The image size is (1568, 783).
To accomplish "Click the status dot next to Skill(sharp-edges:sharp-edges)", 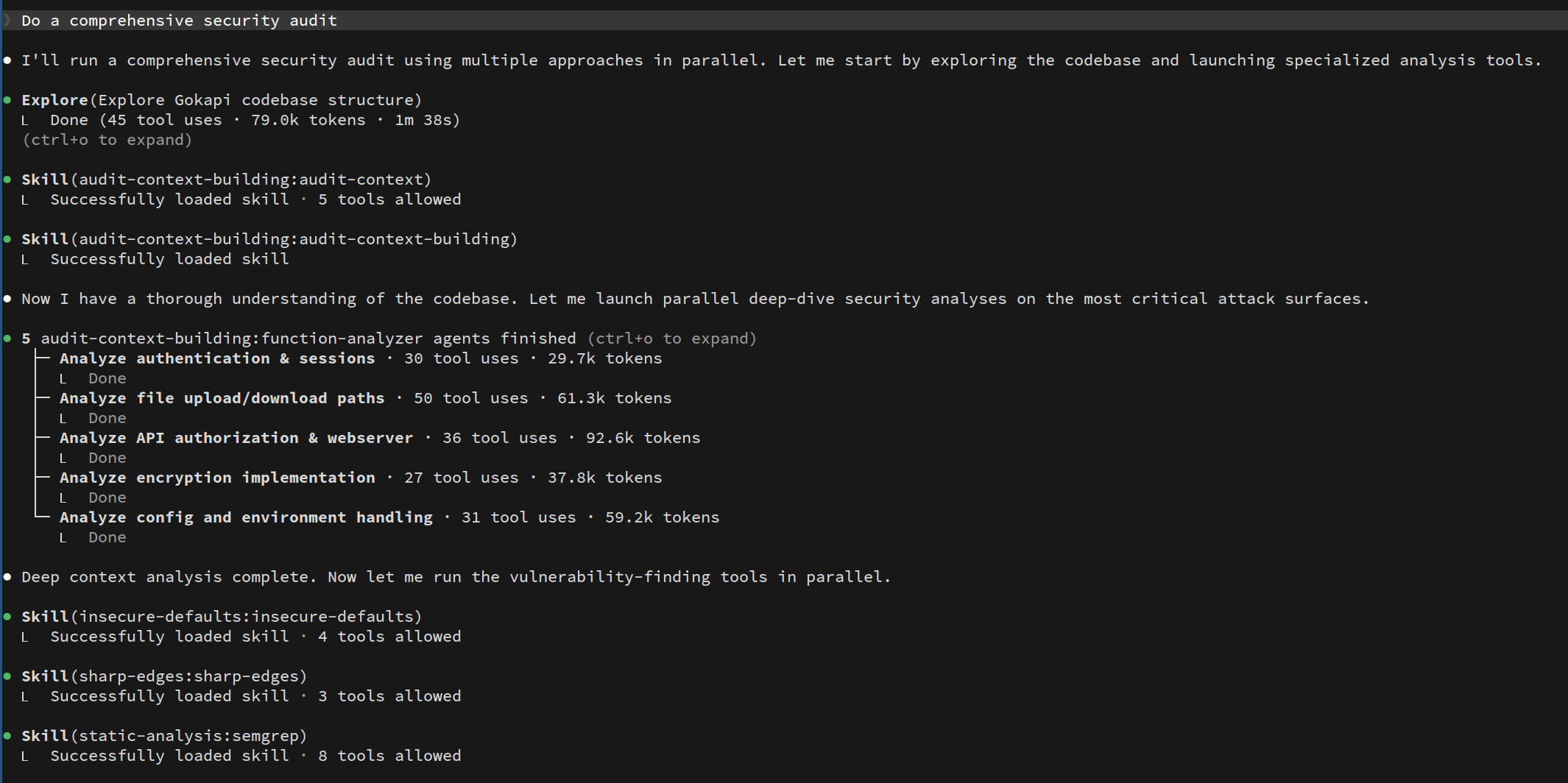I will click(7, 676).
